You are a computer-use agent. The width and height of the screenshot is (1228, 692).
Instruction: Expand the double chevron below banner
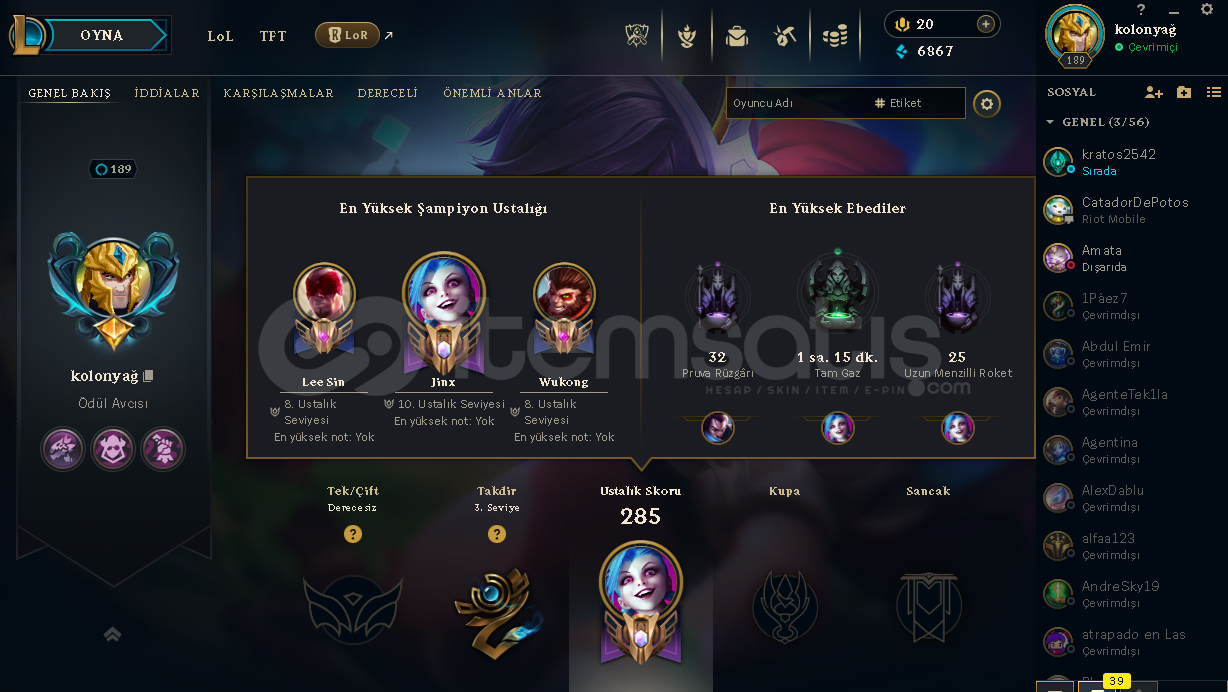coord(112,634)
